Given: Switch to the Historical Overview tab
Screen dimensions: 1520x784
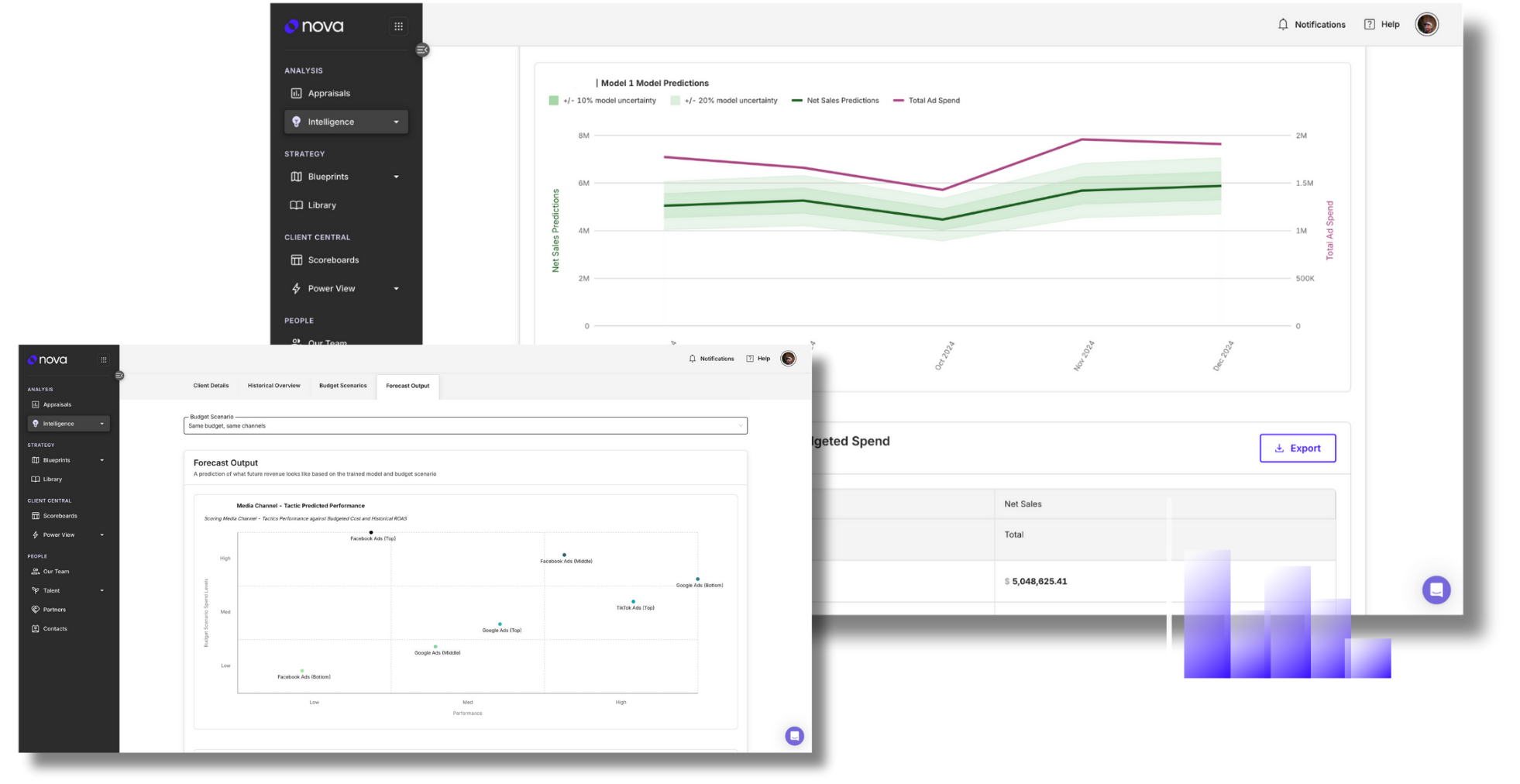Looking at the screenshot, I should tap(273, 386).
